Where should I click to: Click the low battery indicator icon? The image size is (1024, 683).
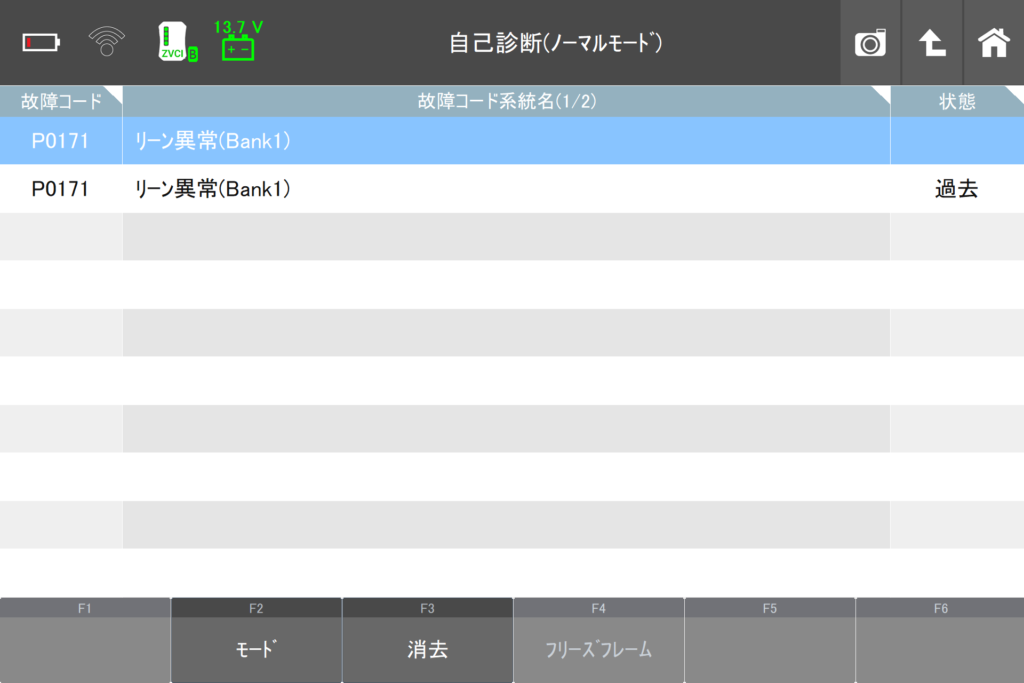tap(42, 43)
